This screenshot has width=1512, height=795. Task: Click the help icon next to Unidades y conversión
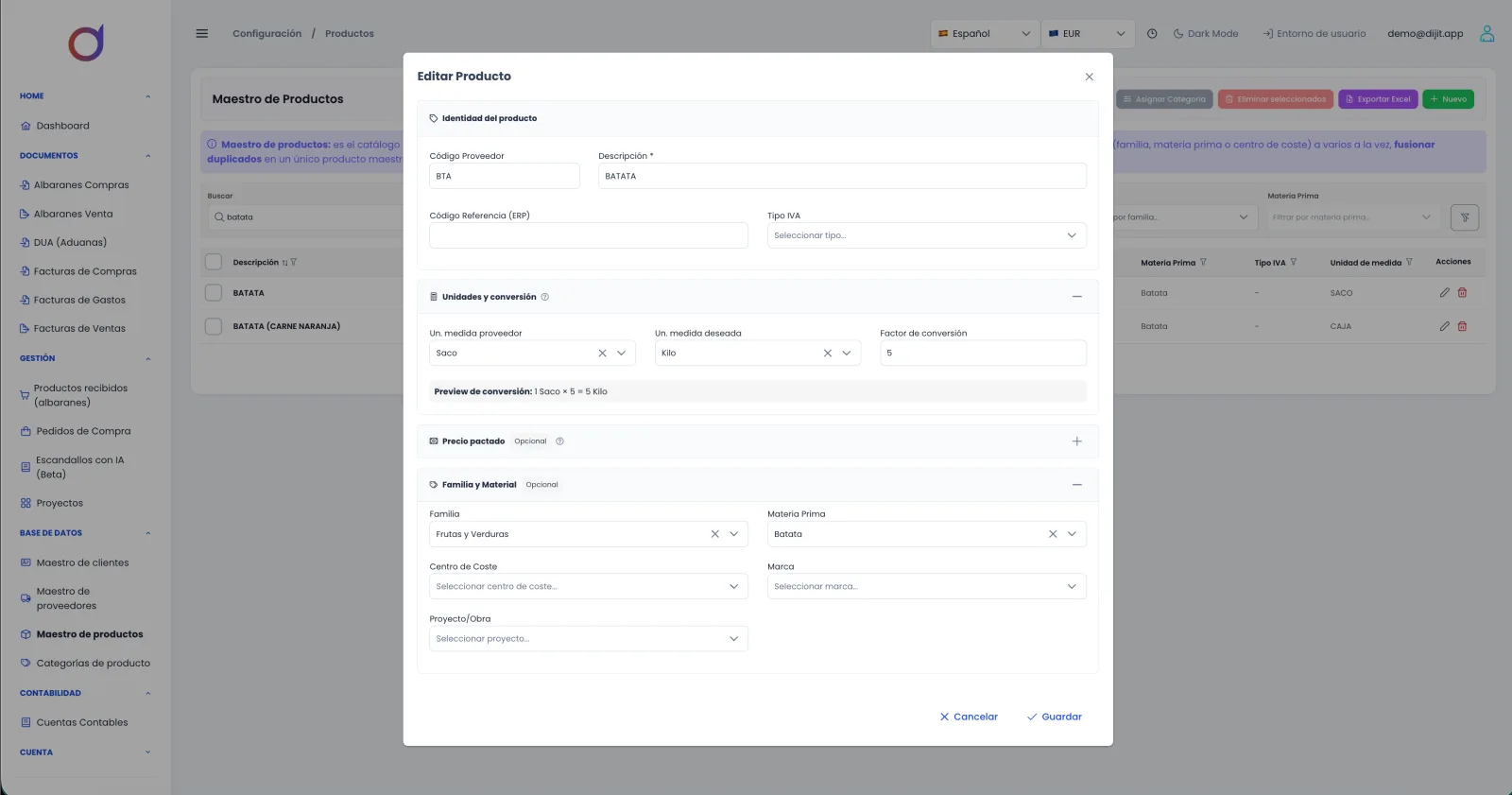click(x=544, y=297)
